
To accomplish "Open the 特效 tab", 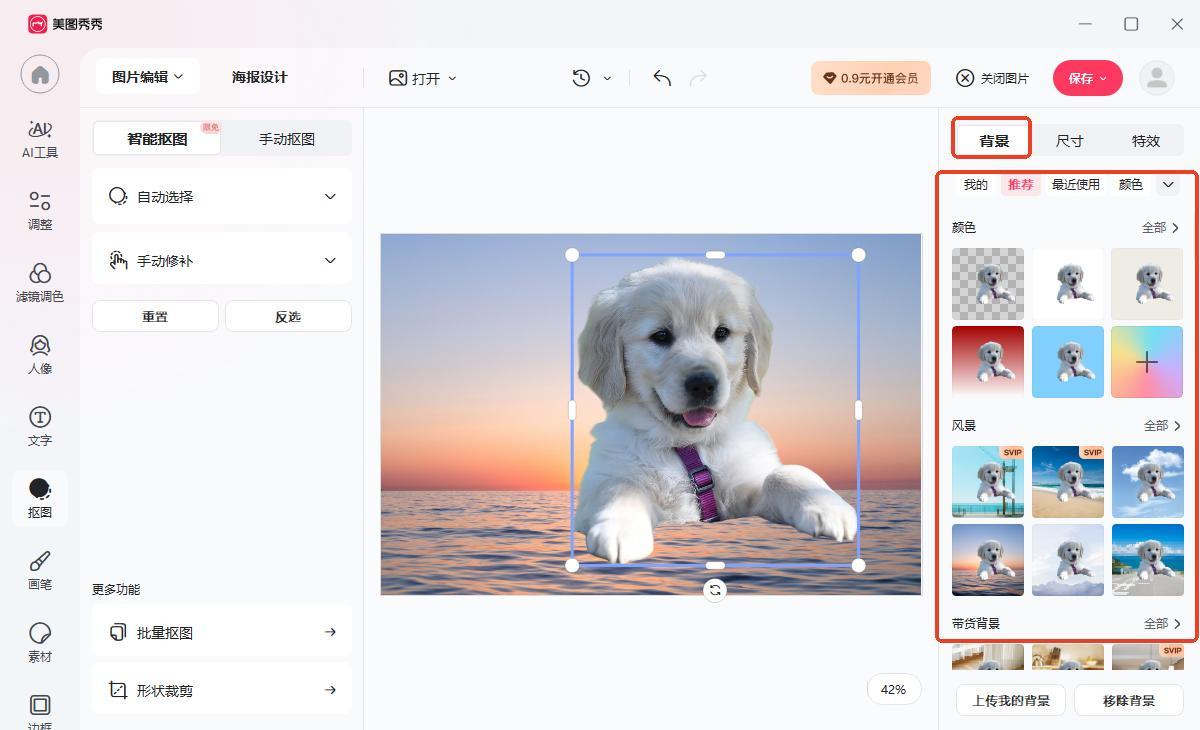I will pyautogui.click(x=1145, y=141).
